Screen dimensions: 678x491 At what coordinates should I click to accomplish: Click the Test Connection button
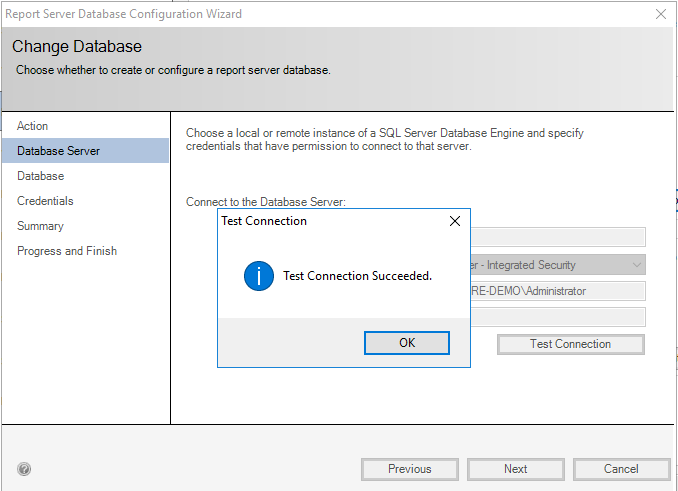click(x=570, y=344)
